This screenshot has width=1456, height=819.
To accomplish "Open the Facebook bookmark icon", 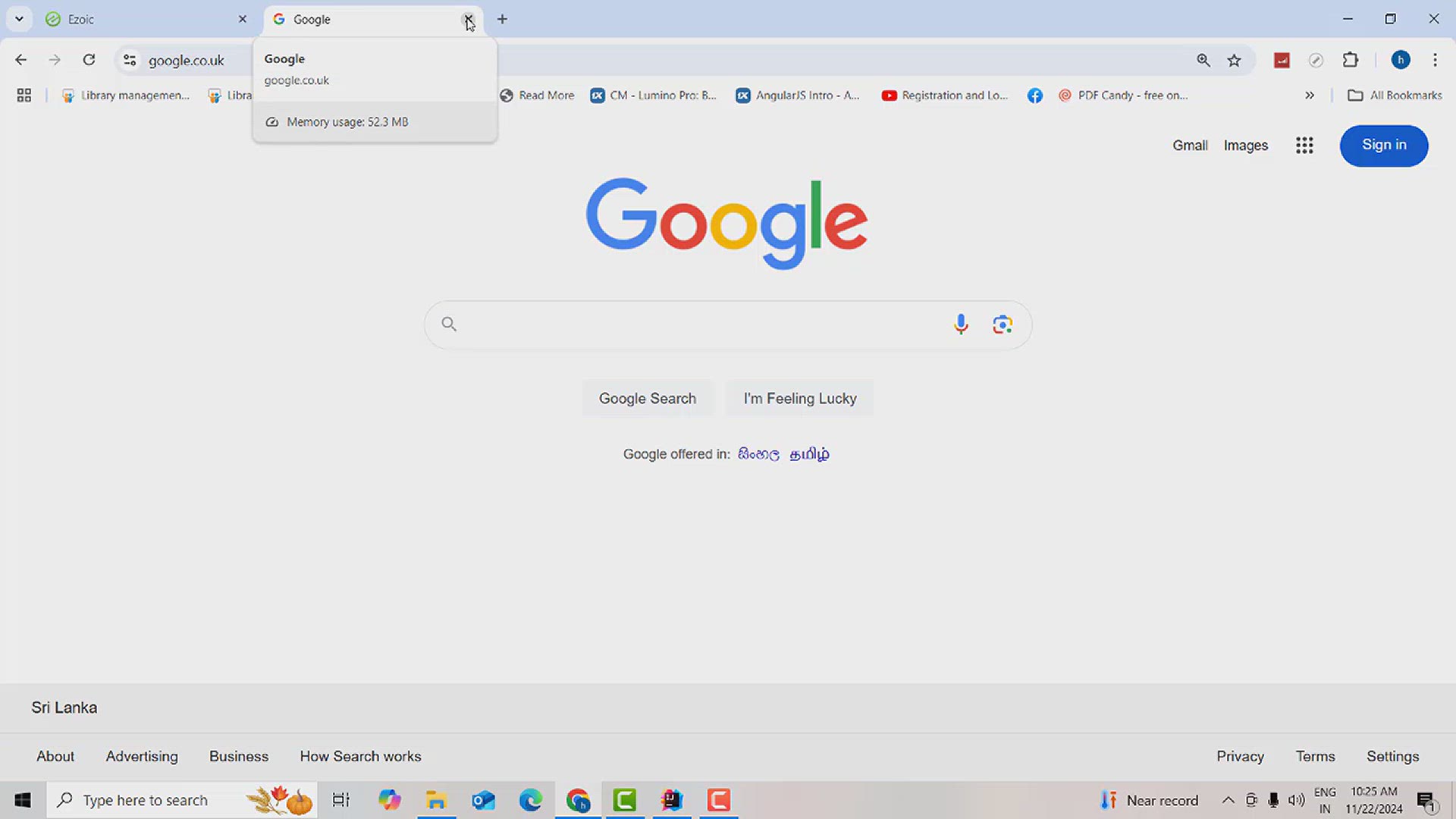I will coord(1035,95).
